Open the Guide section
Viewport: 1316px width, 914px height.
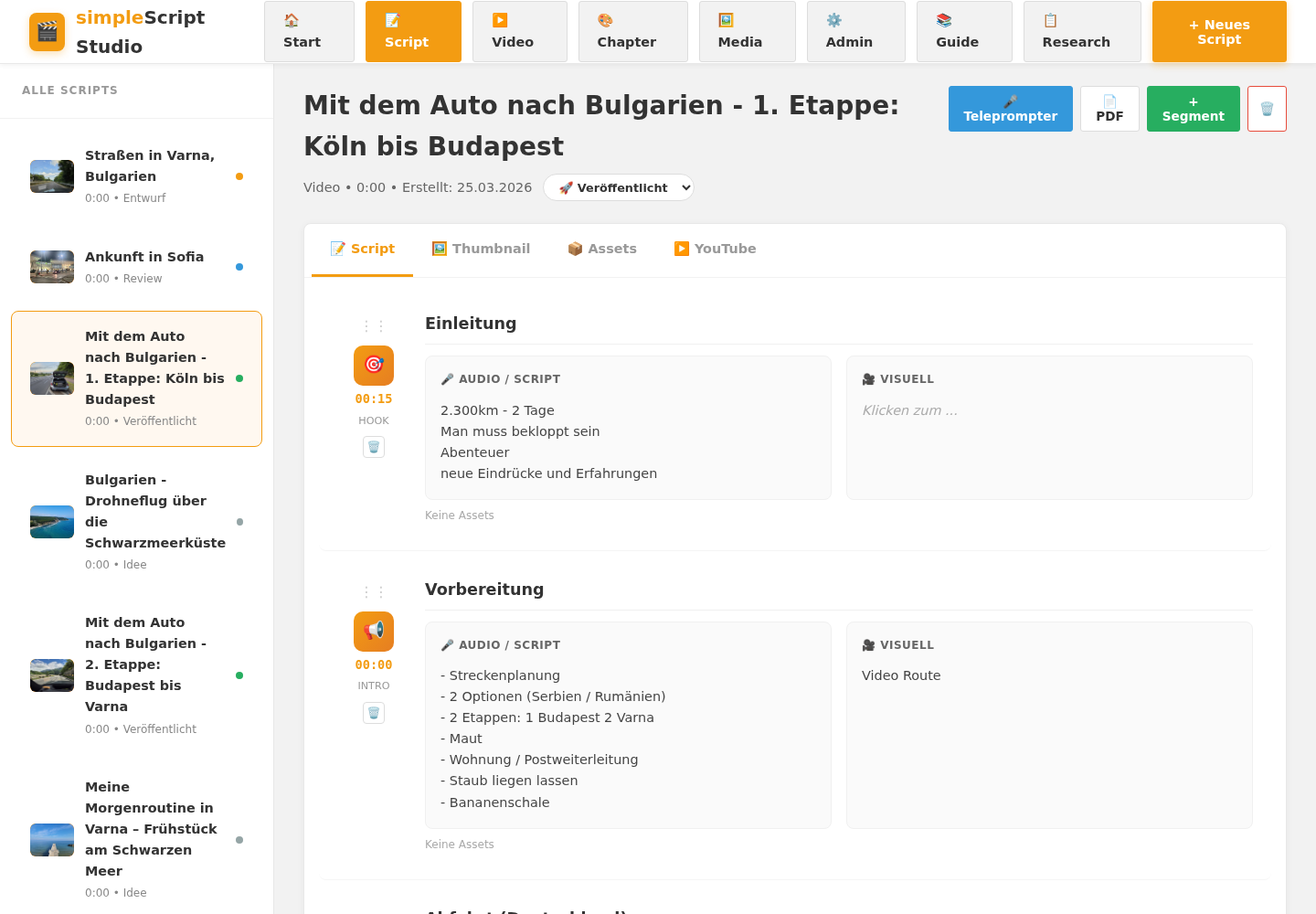(964, 32)
